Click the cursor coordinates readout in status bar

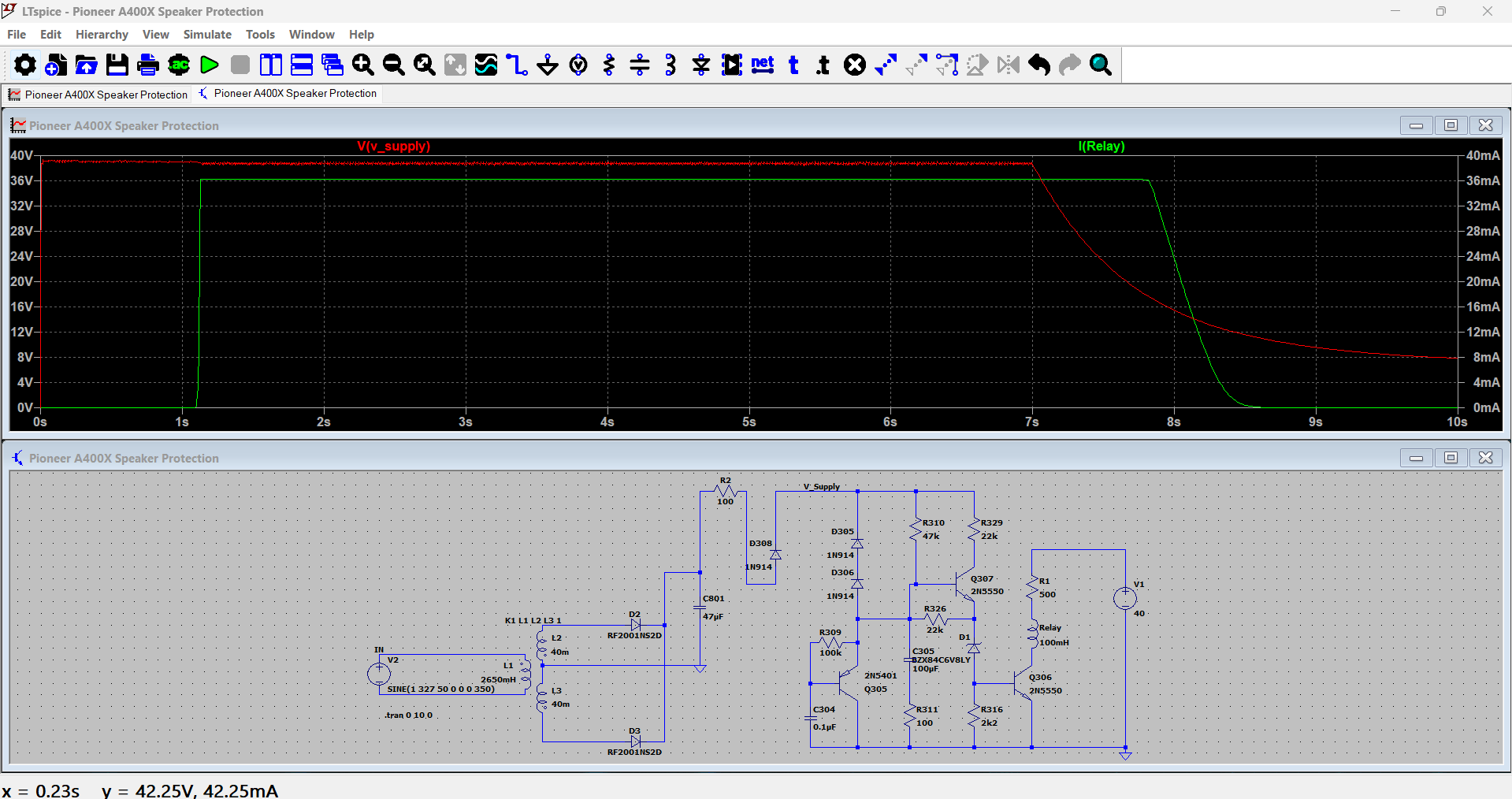point(140,790)
